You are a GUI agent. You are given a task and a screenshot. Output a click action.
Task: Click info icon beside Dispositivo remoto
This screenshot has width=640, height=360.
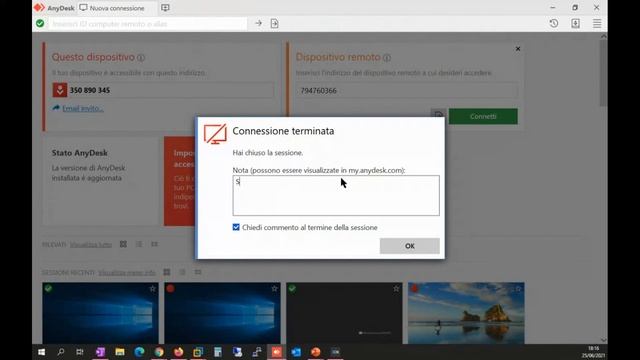(387, 58)
